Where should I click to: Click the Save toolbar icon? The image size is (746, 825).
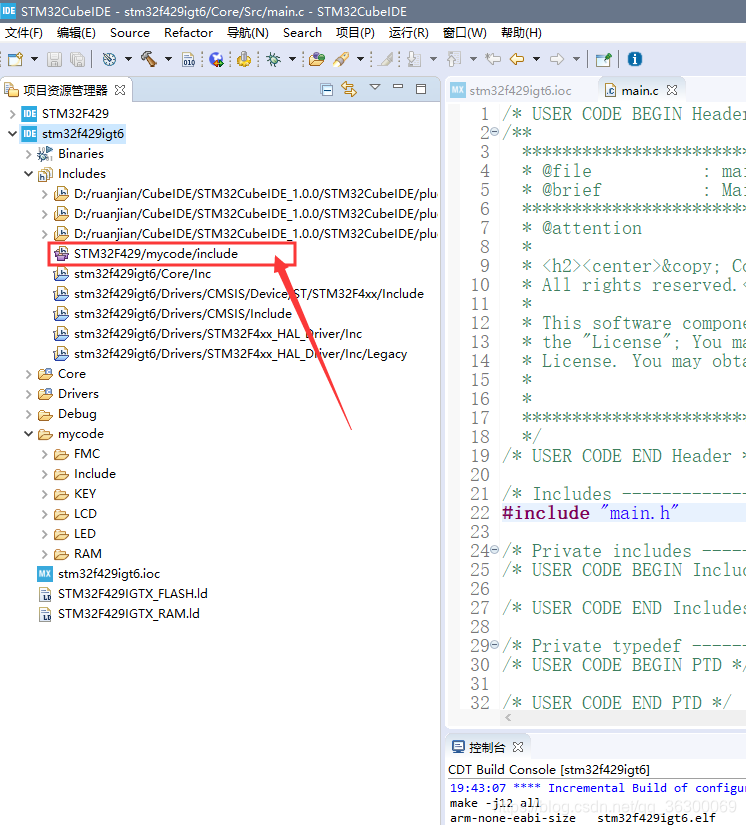point(54,59)
